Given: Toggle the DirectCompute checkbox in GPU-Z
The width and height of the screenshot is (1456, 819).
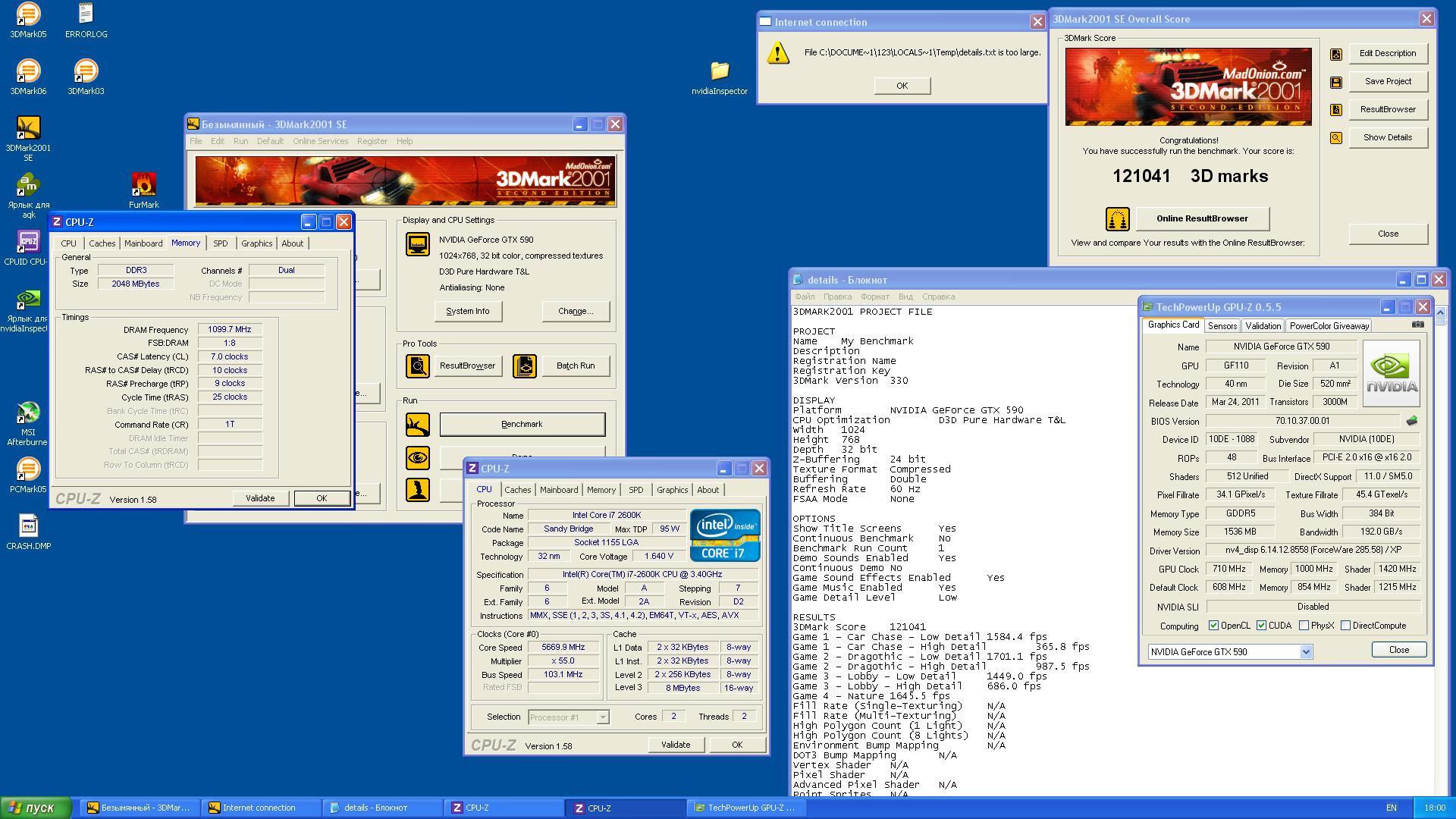Looking at the screenshot, I should 1345,626.
